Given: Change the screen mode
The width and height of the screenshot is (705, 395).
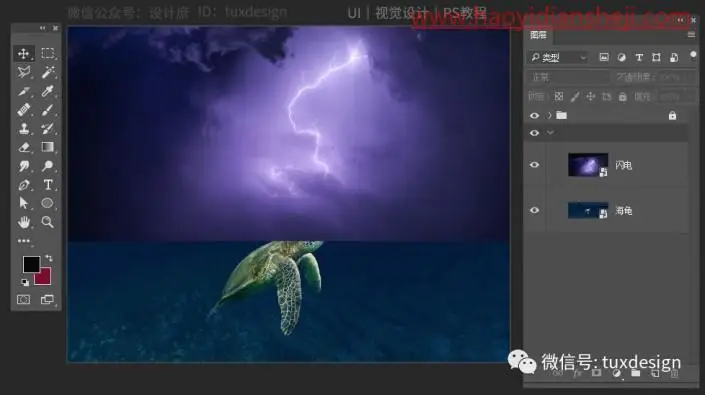Looking at the screenshot, I should click(47, 299).
